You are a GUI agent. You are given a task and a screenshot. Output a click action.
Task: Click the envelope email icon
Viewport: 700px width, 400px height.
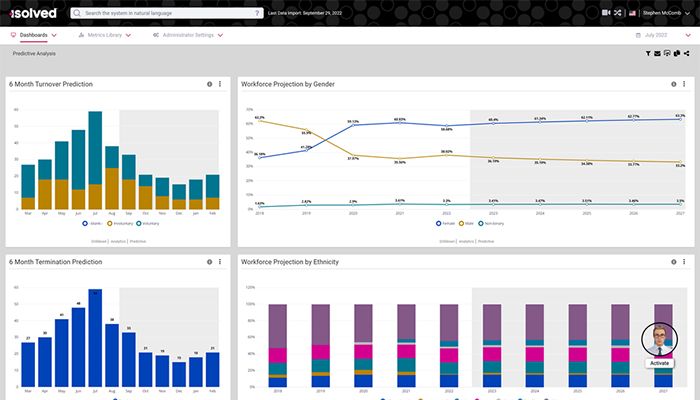click(x=657, y=53)
